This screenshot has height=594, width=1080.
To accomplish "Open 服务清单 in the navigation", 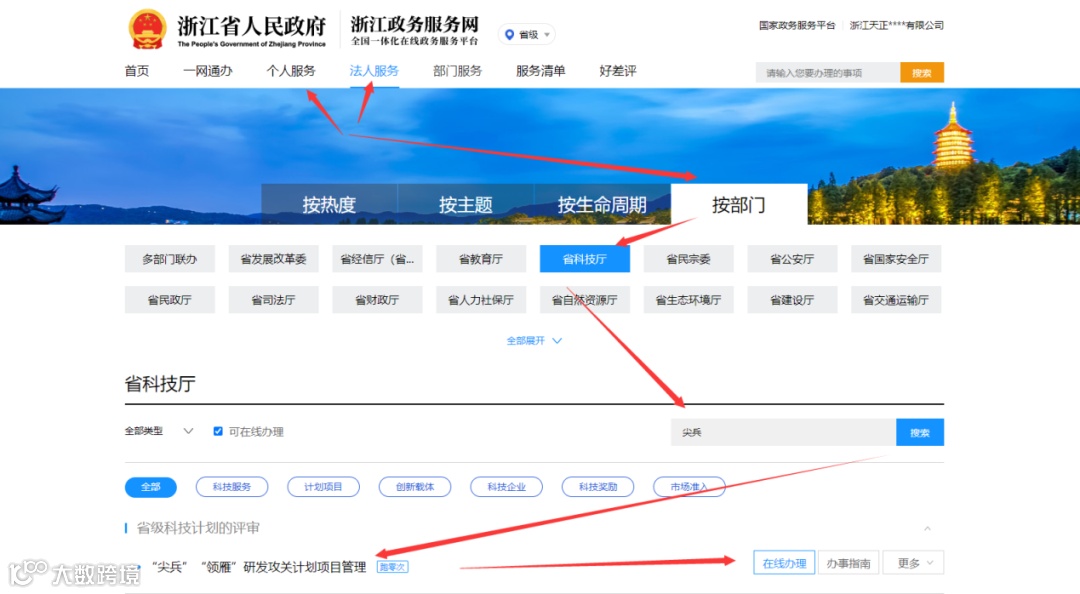I will (x=541, y=71).
